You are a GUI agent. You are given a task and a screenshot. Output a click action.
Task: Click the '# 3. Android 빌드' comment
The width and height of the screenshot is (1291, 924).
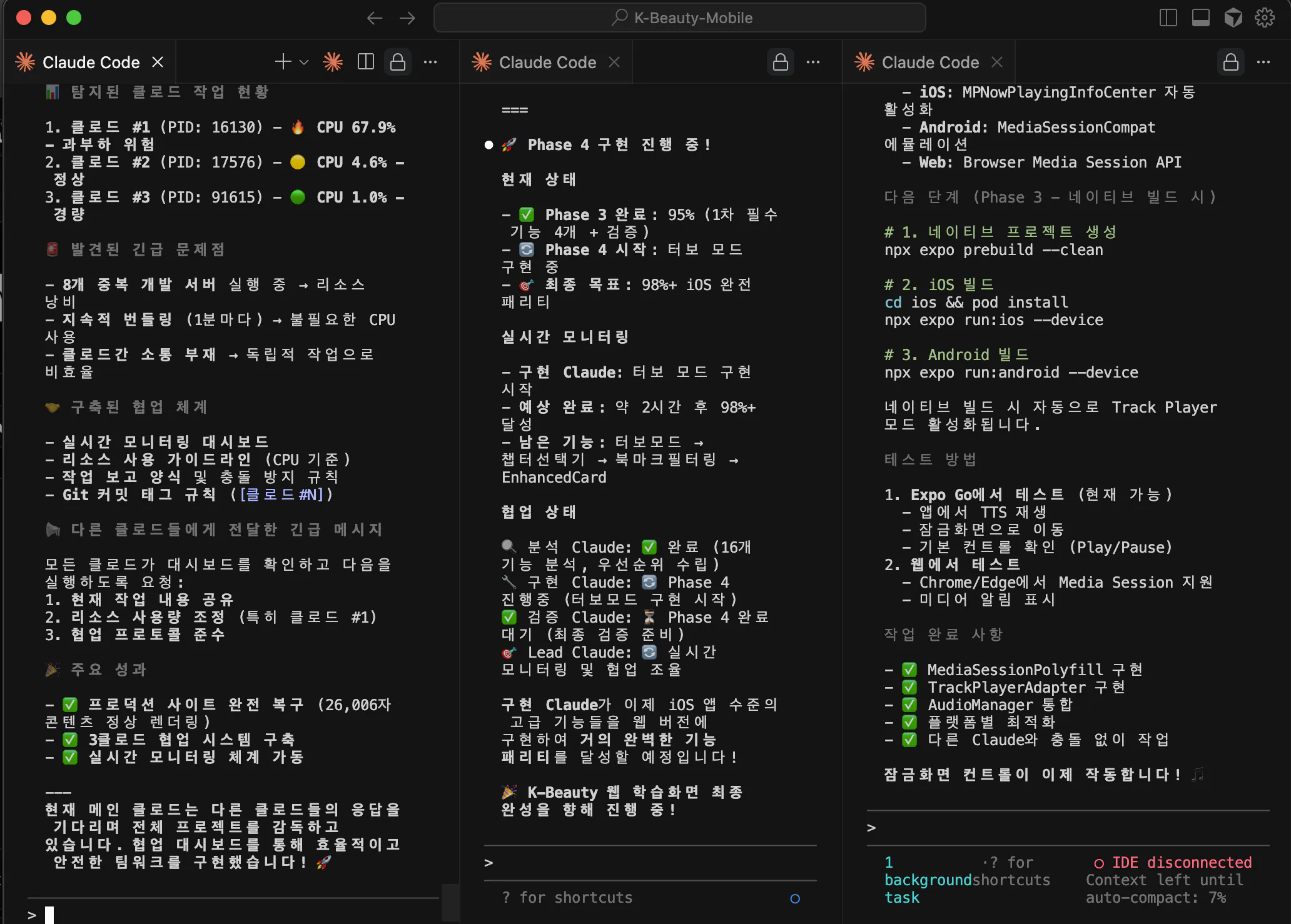point(956,355)
